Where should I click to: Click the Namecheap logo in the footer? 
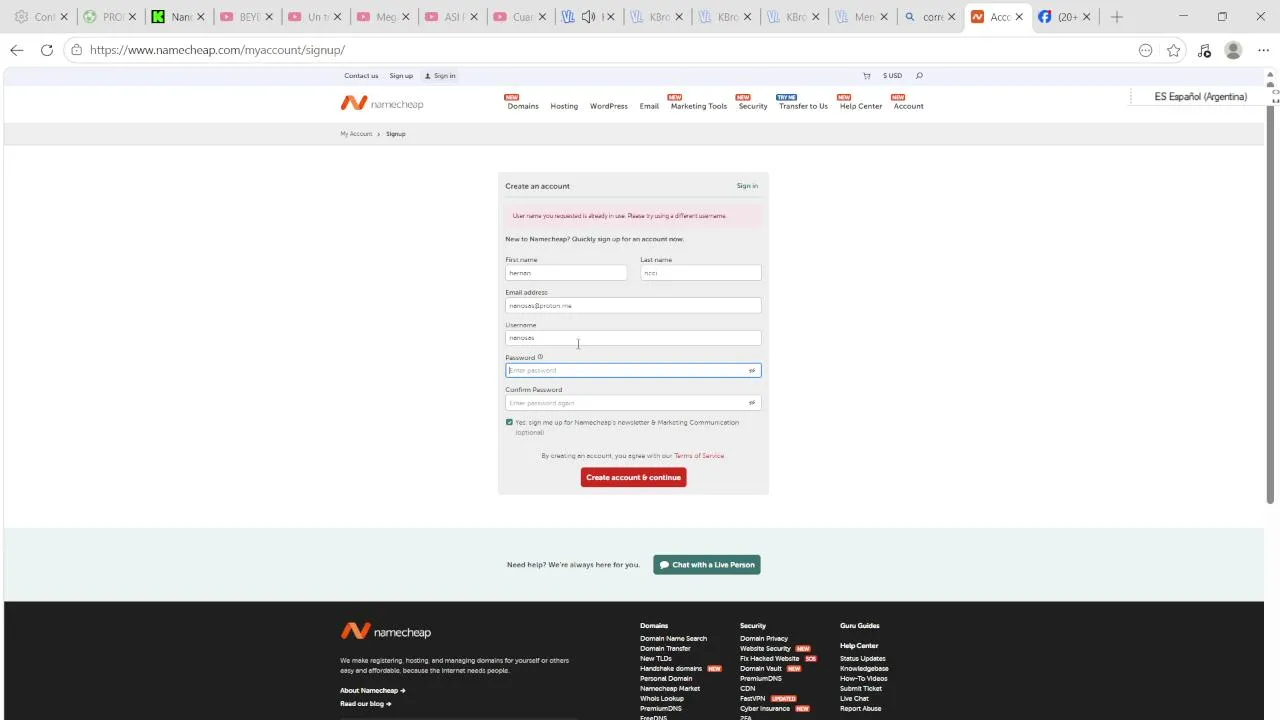tap(386, 631)
